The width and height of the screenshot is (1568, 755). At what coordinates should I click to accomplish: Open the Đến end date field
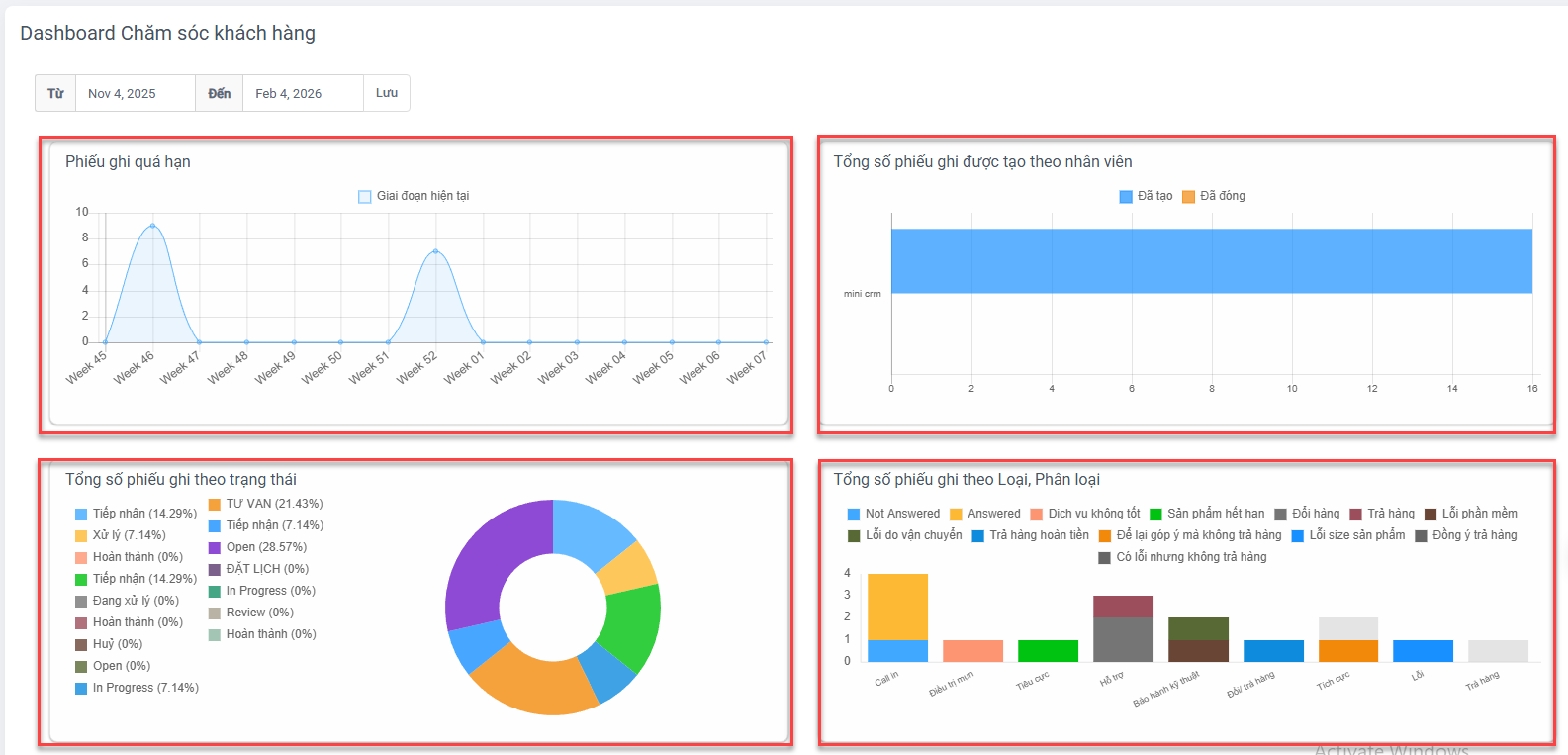point(302,94)
